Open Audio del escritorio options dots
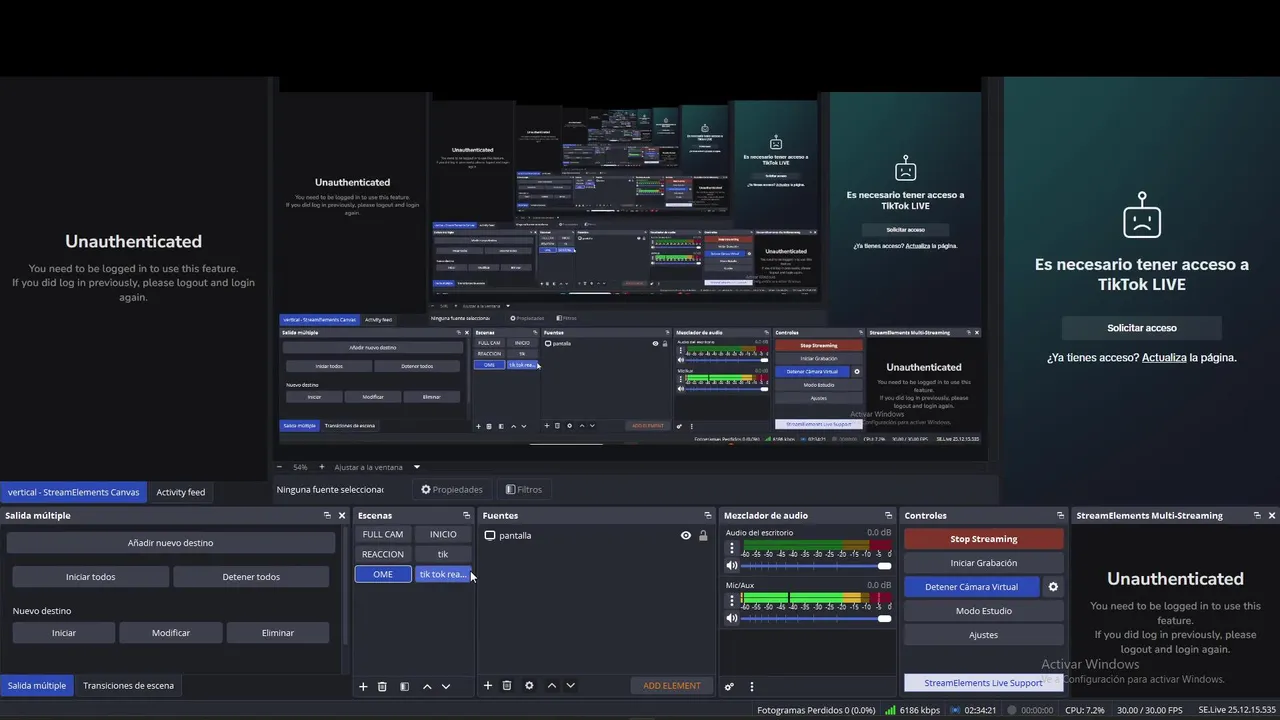The height and width of the screenshot is (720, 1280). point(732,548)
